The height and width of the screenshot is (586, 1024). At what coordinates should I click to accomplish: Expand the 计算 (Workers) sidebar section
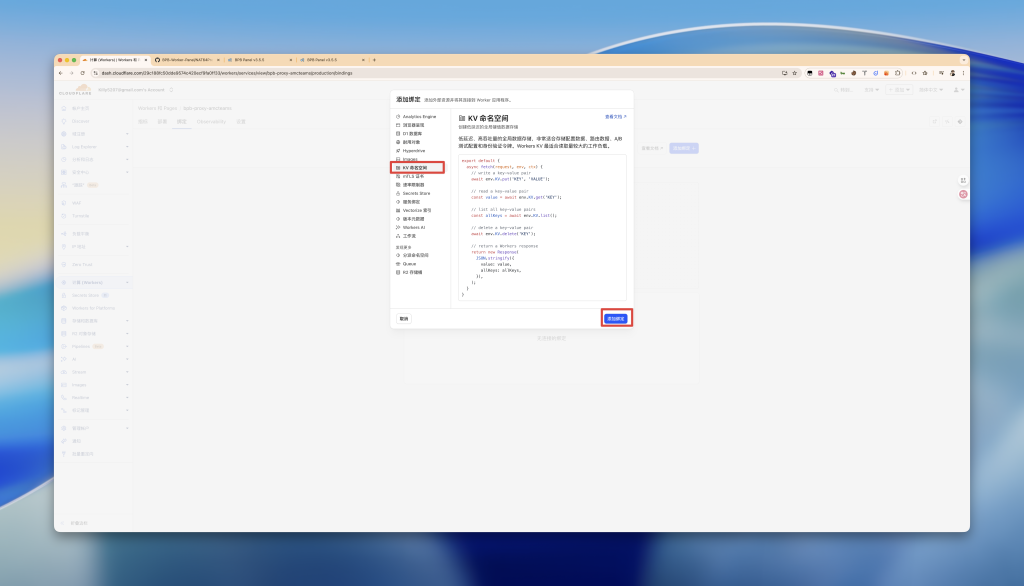coord(95,282)
